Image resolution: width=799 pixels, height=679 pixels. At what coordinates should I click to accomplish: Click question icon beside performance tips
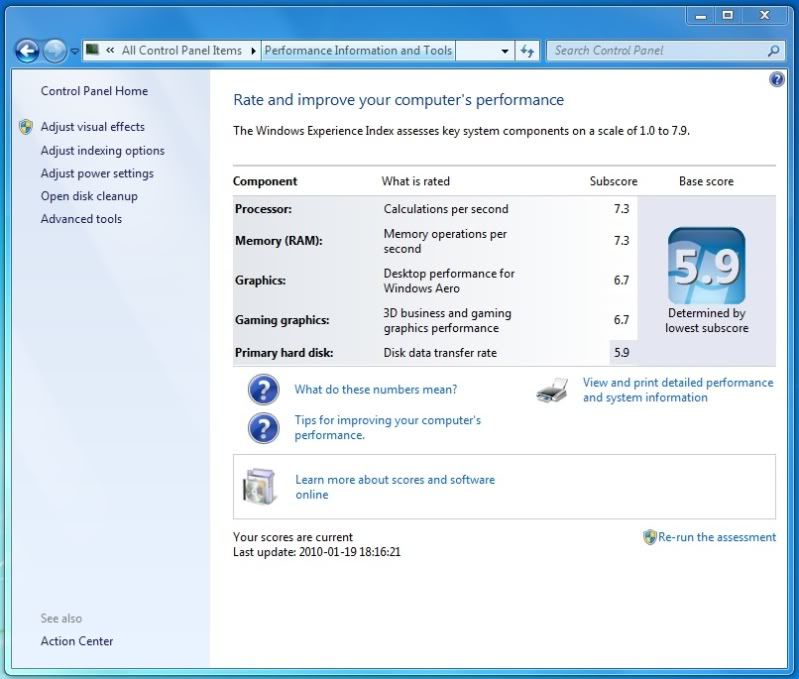click(x=263, y=428)
